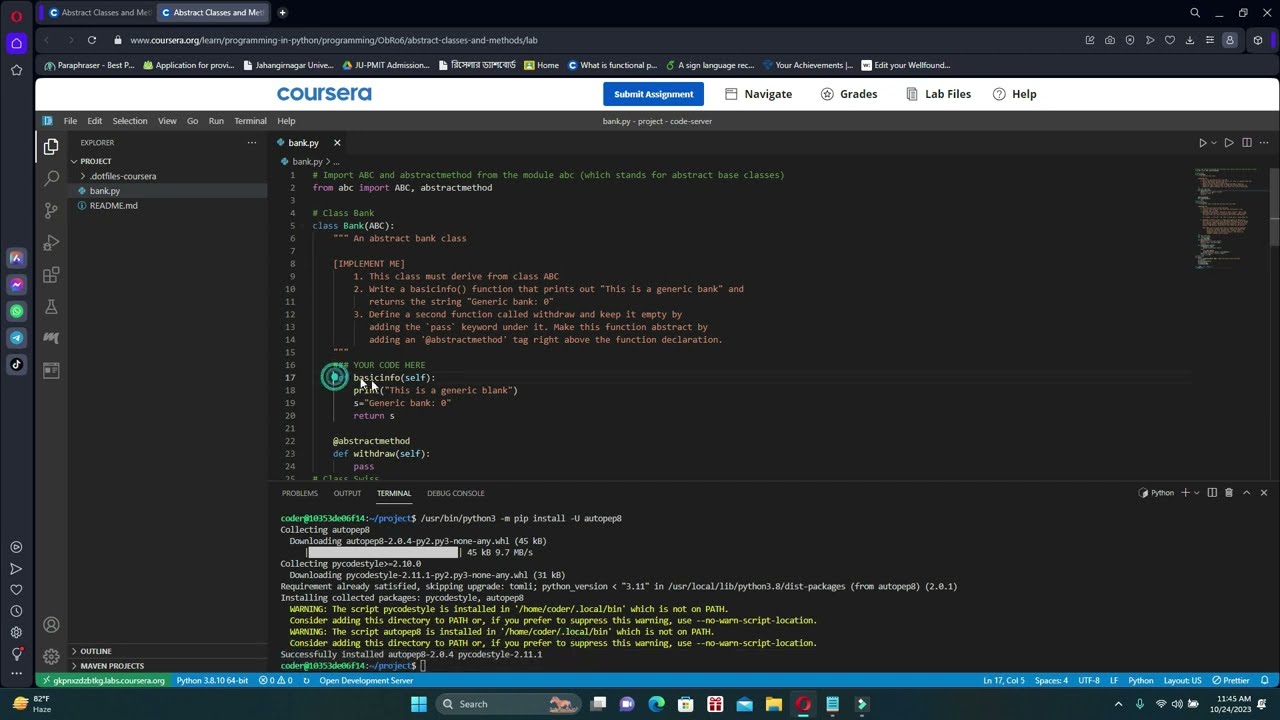Switch to the PROBLEMS panel tab
Screen dimensions: 1280x720
click(x=299, y=493)
